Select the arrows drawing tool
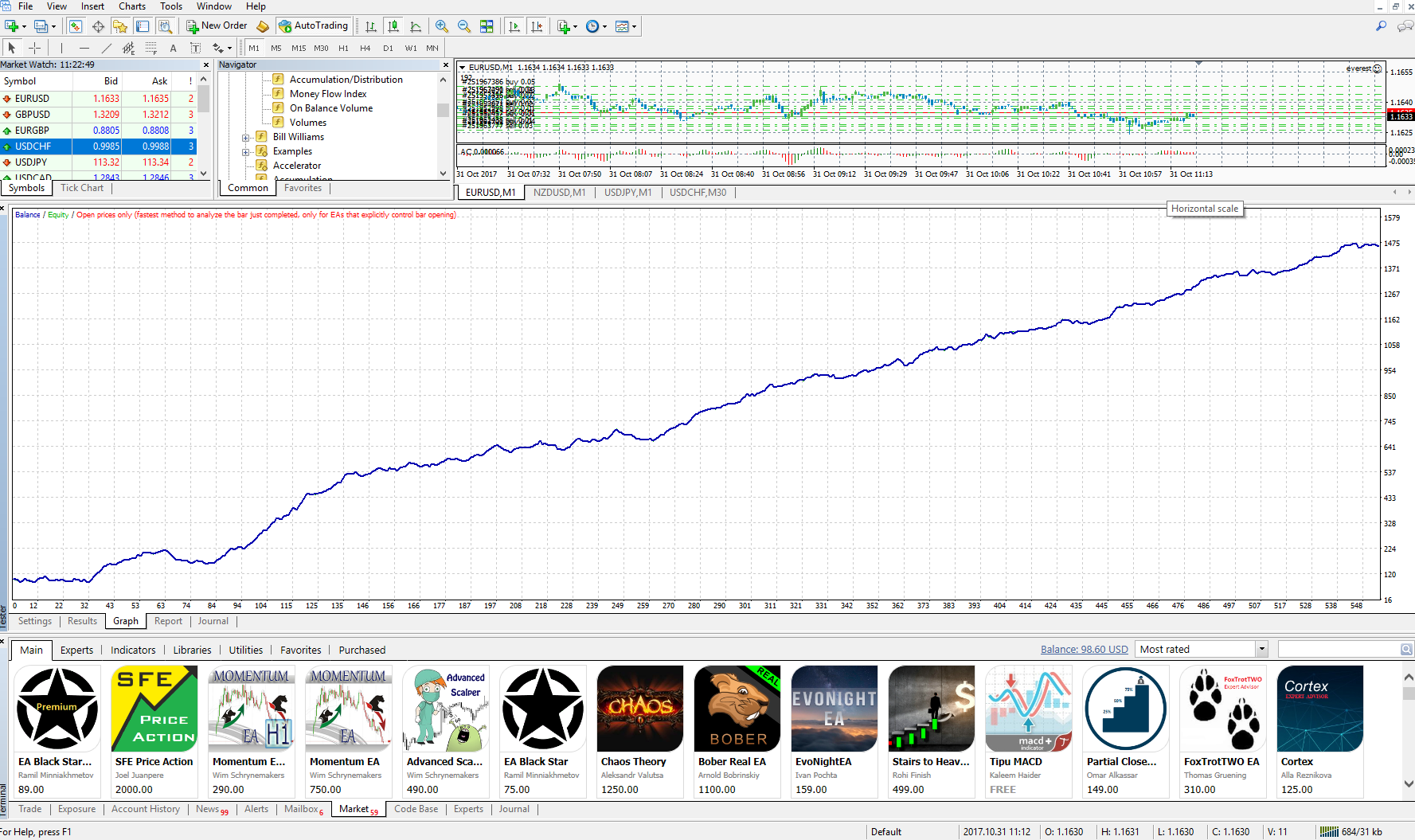Viewport: 1415px width, 840px height. point(217,48)
